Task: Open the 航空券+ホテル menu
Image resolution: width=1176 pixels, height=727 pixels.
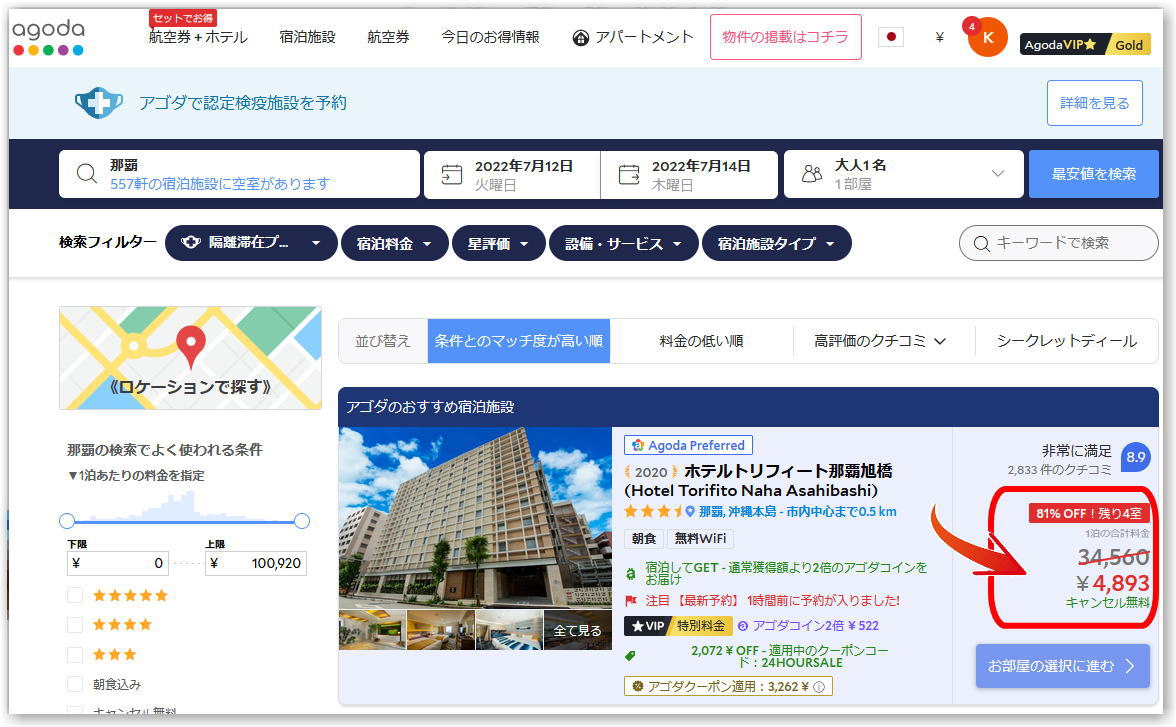Action: (198, 37)
